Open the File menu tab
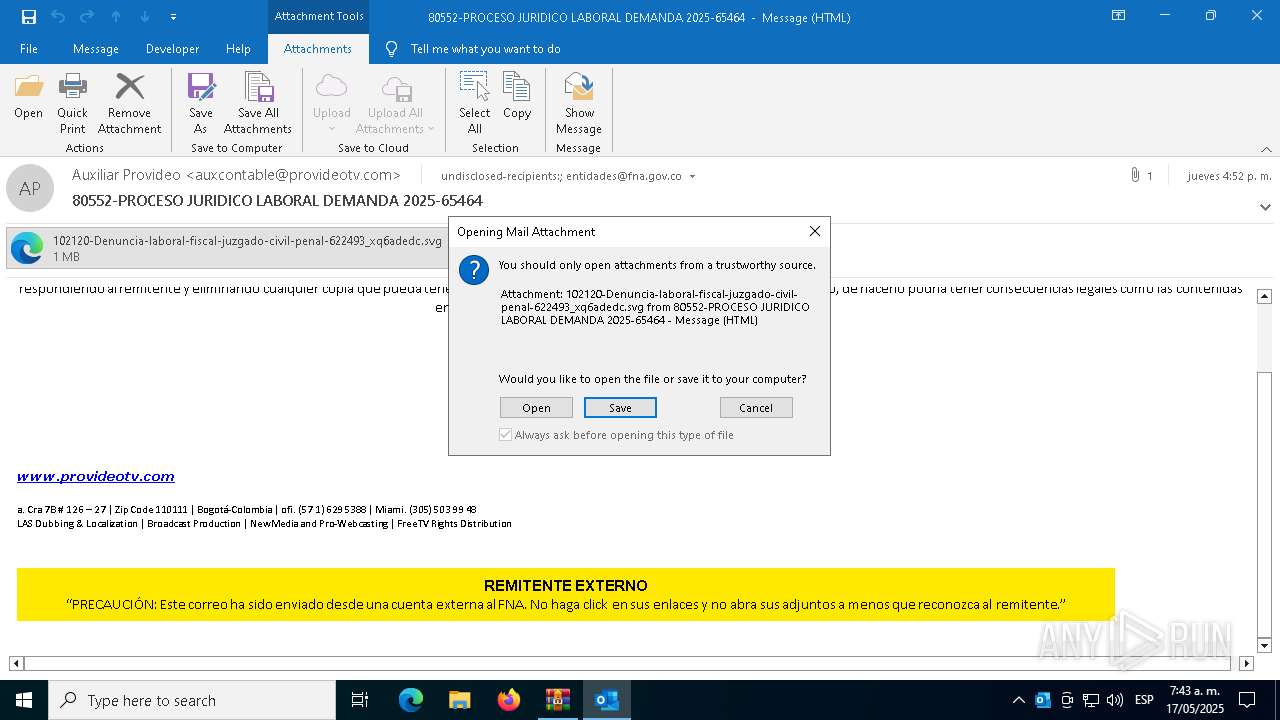 tap(29, 49)
